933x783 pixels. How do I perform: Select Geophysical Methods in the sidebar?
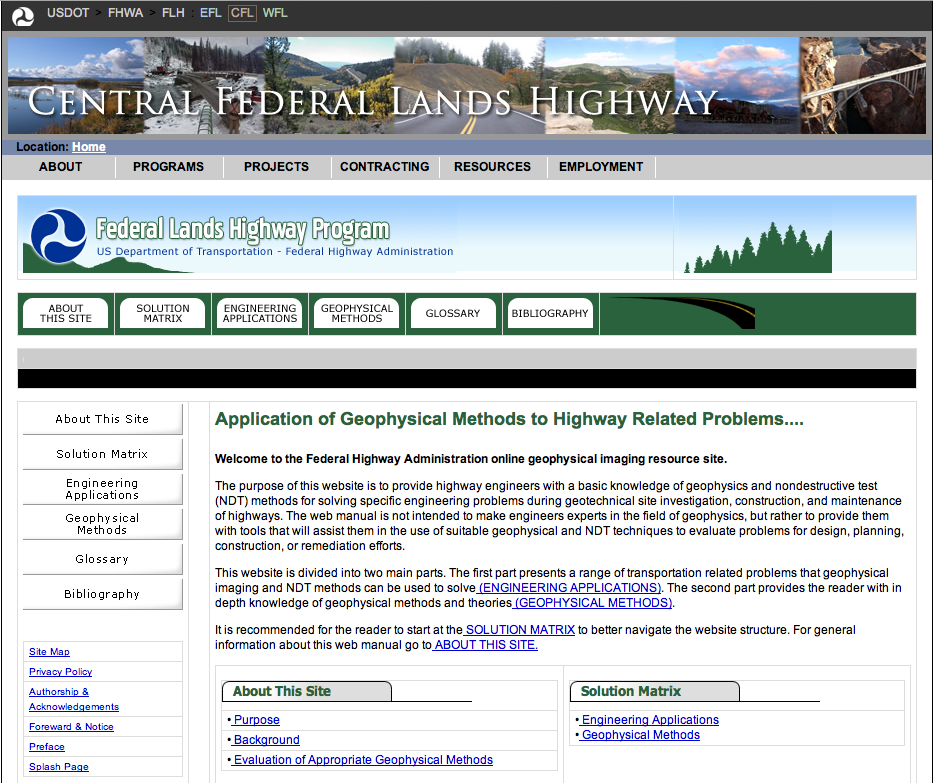[x=102, y=524]
